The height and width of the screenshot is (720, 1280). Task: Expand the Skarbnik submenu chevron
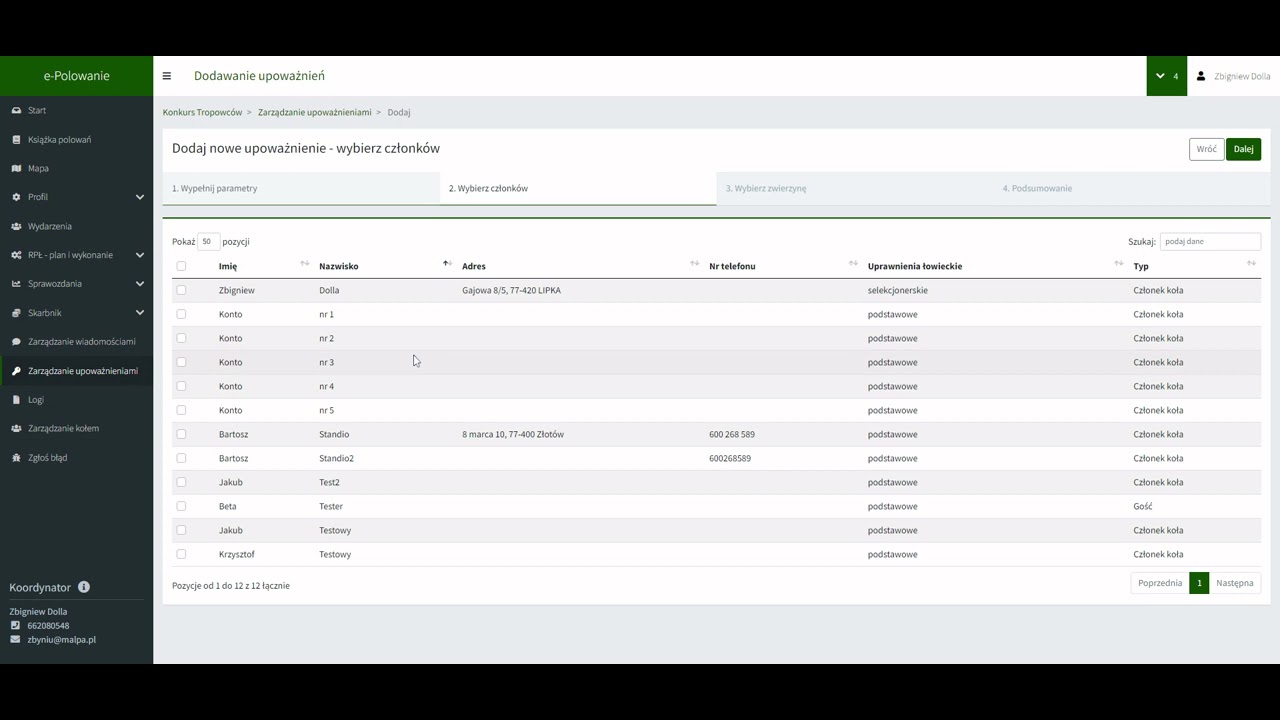(x=140, y=313)
